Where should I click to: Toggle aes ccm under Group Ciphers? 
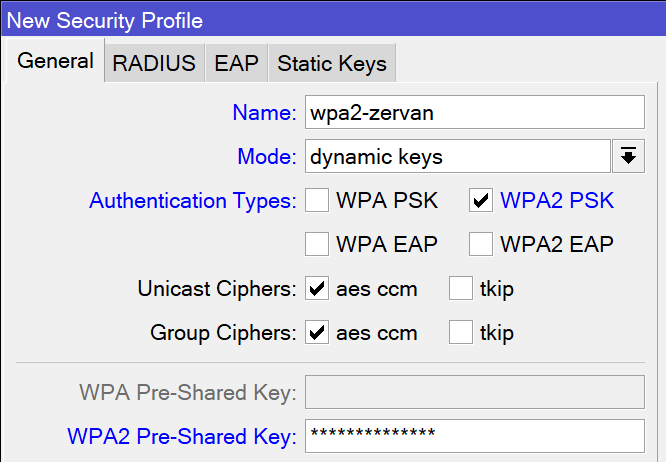317,333
